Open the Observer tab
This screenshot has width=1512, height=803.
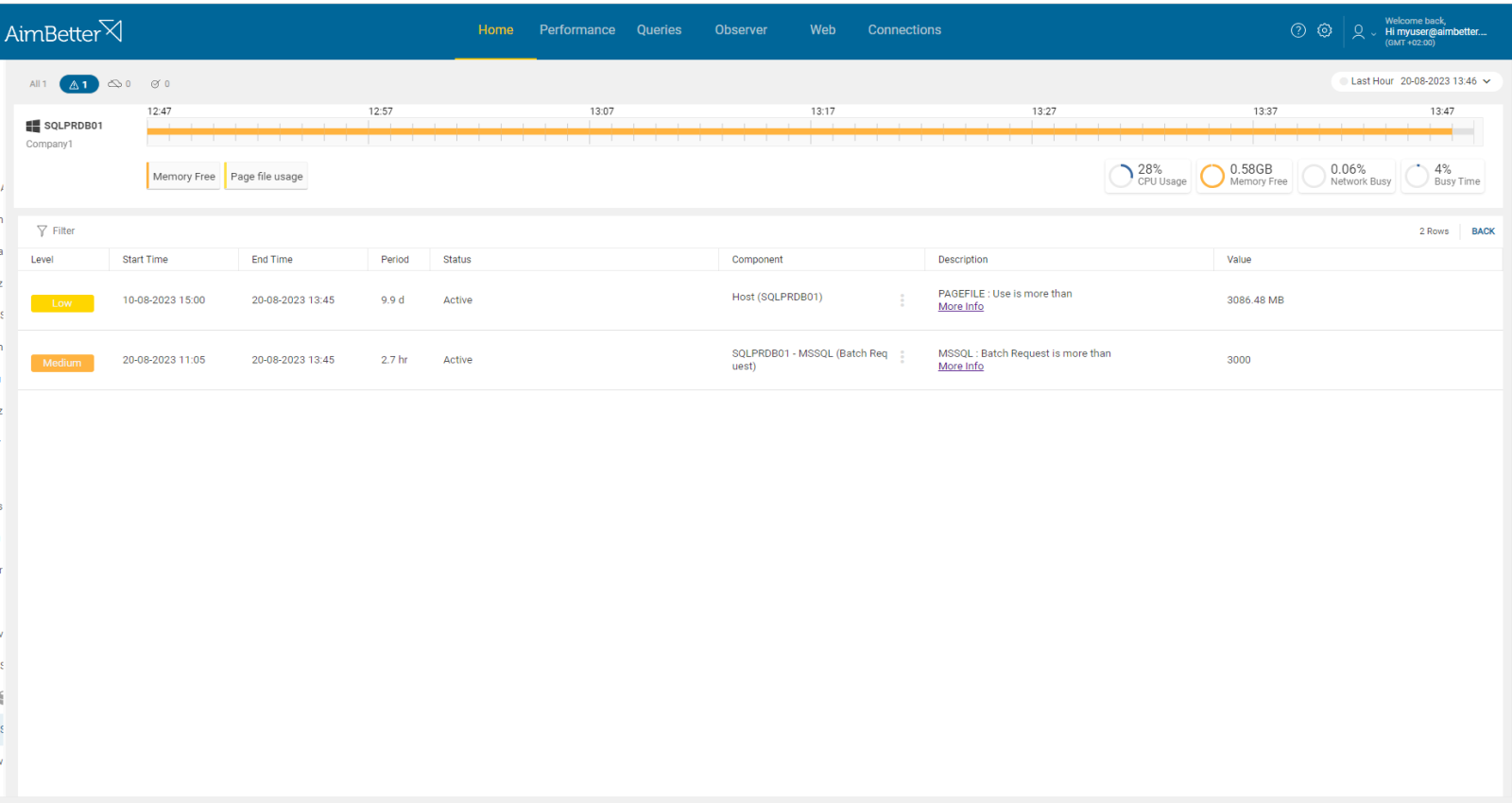point(741,30)
